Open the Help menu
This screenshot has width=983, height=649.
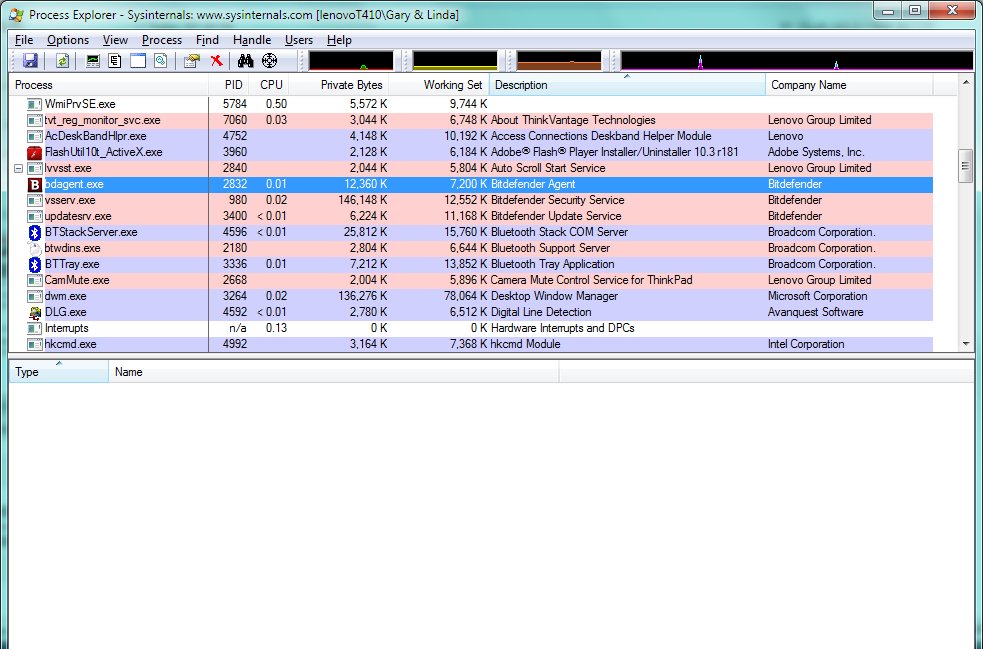(339, 40)
